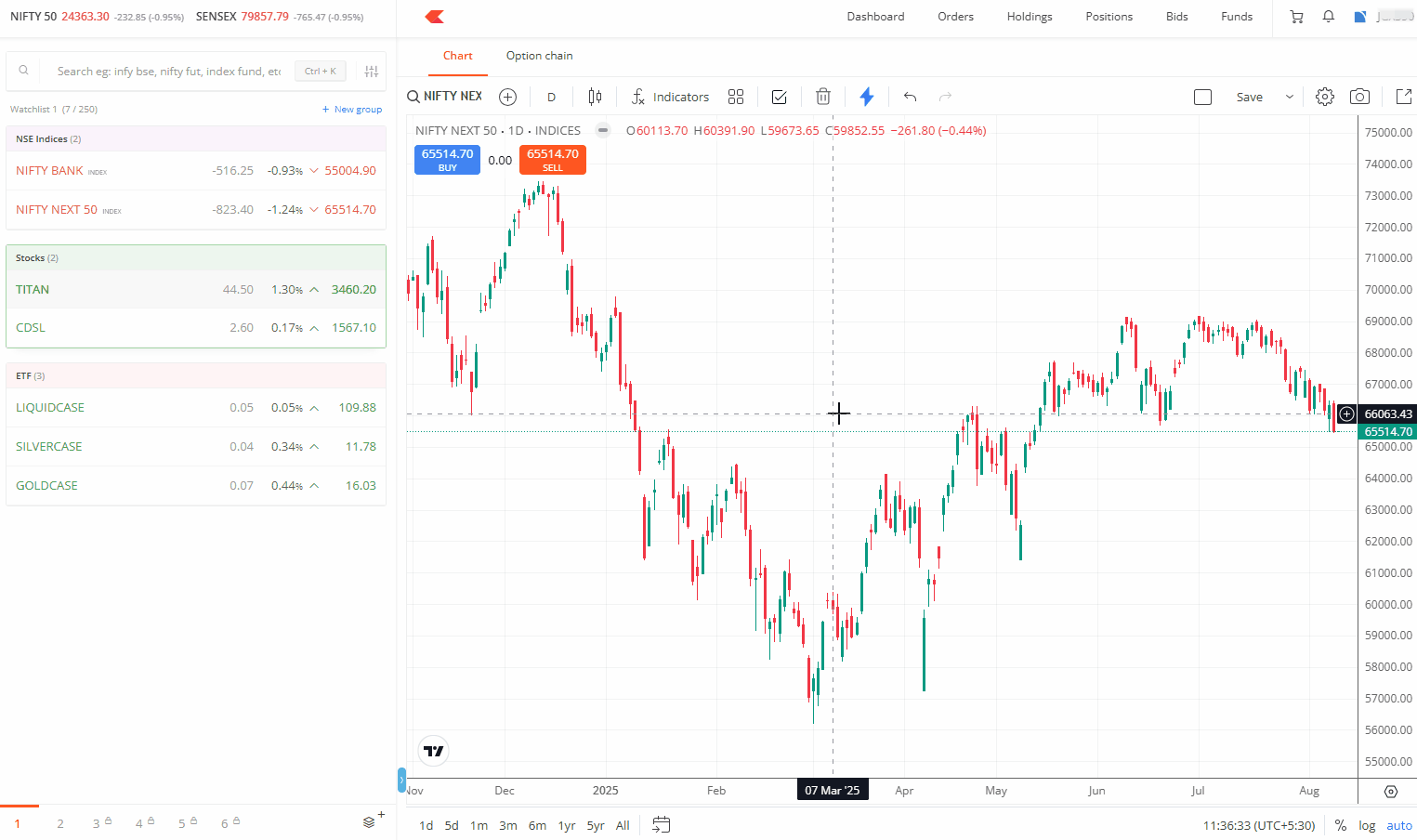The width and height of the screenshot is (1417, 840).
Task: Open the Holdings menu
Action: coord(1030,17)
